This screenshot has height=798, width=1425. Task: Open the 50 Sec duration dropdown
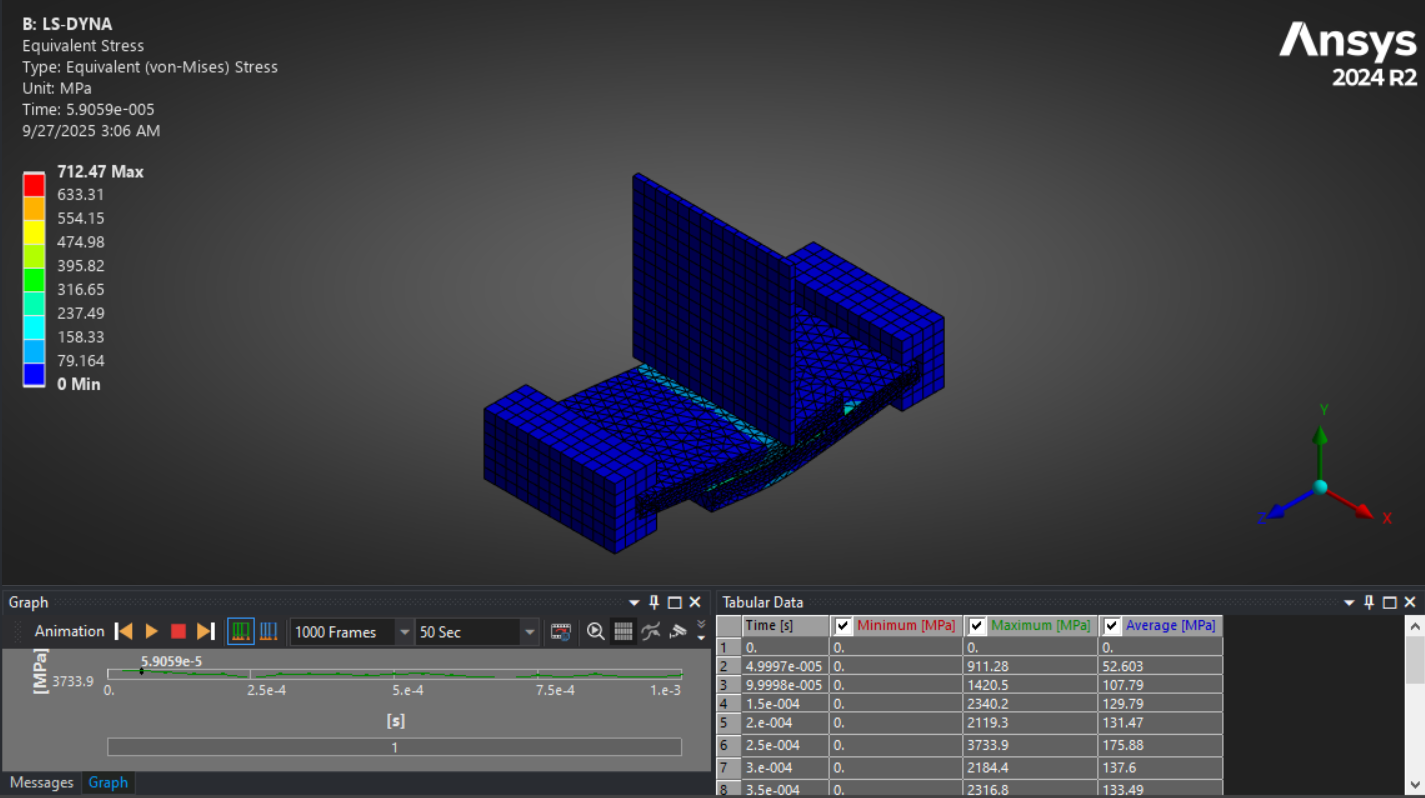pyautogui.click(x=529, y=632)
